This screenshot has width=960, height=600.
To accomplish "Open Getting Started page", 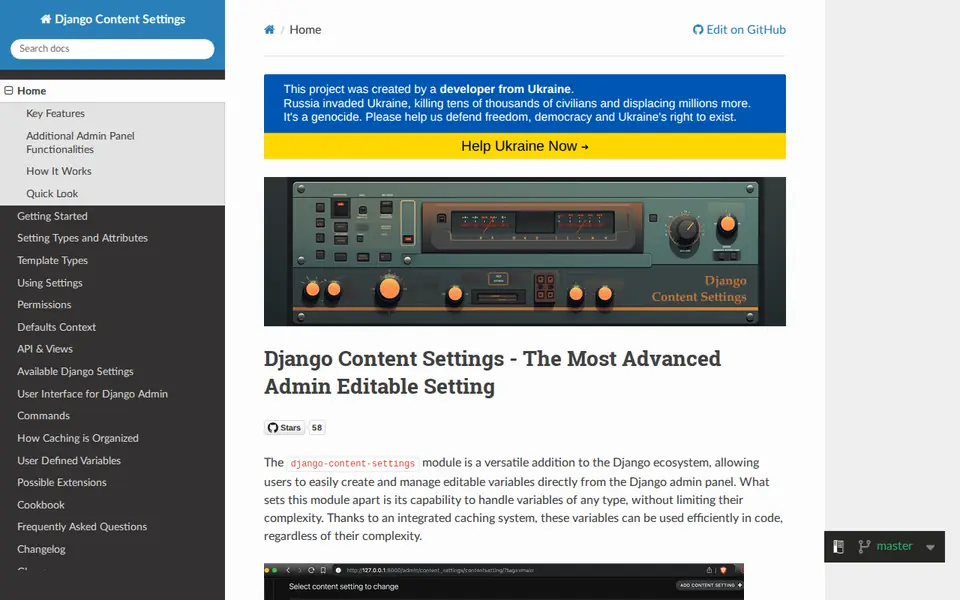I will click(52, 216).
